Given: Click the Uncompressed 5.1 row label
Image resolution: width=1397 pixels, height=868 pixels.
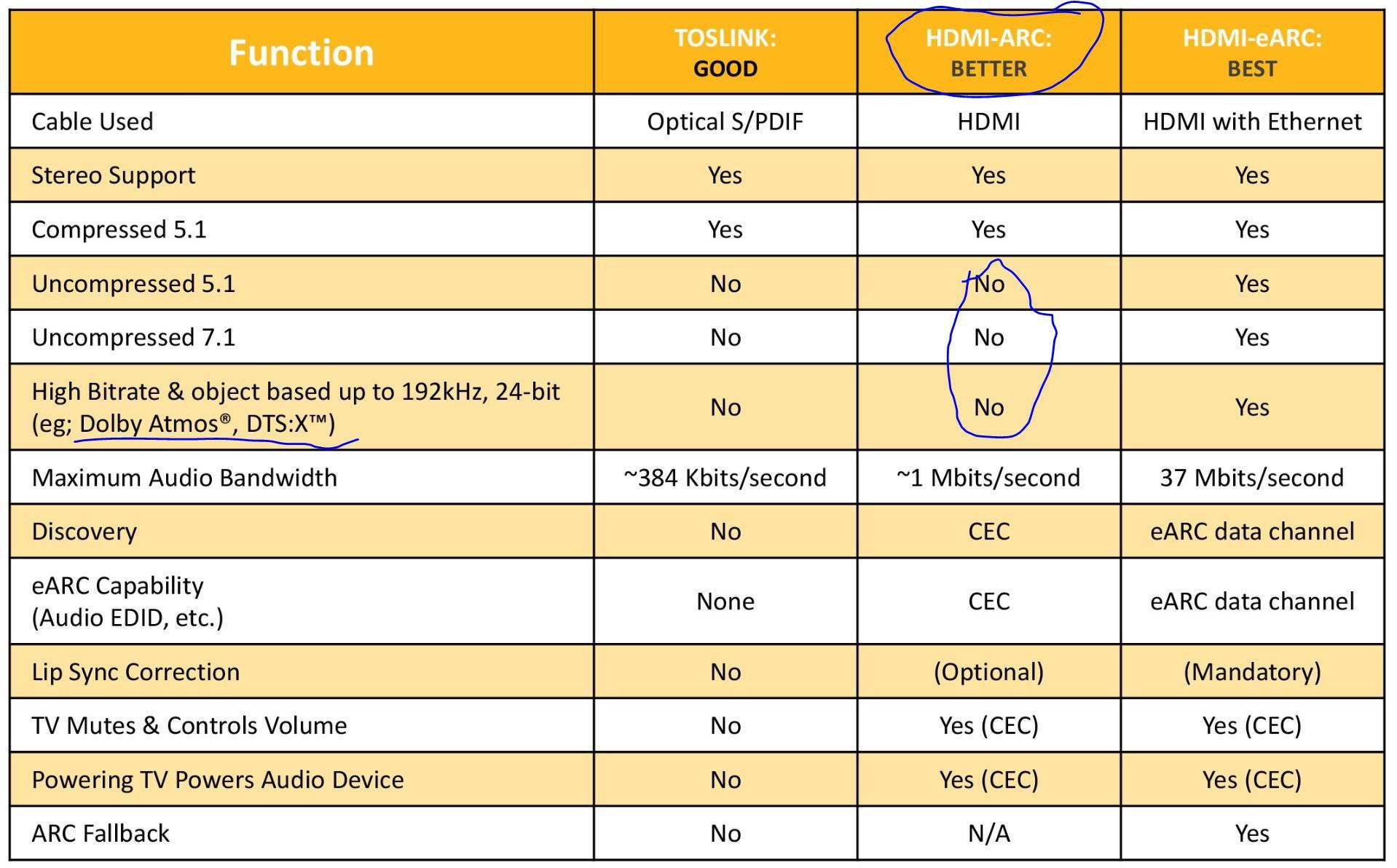Looking at the screenshot, I should click(x=134, y=283).
